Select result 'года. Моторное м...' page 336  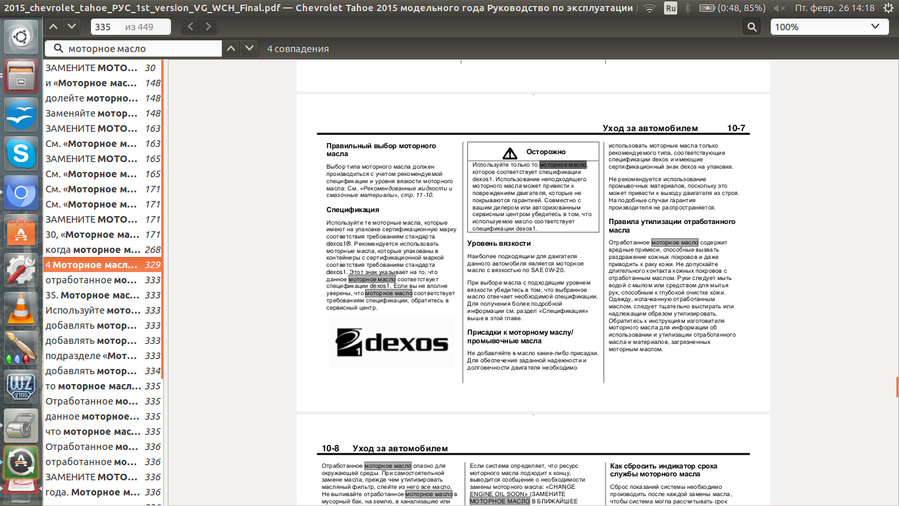tap(103, 492)
